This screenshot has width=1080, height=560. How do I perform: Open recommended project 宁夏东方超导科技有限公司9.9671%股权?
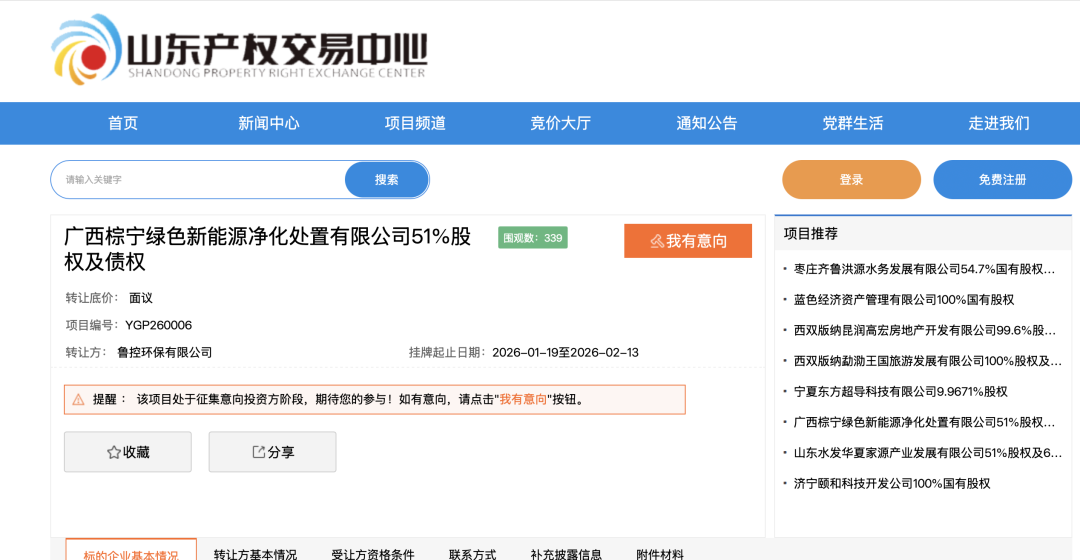point(900,392)
